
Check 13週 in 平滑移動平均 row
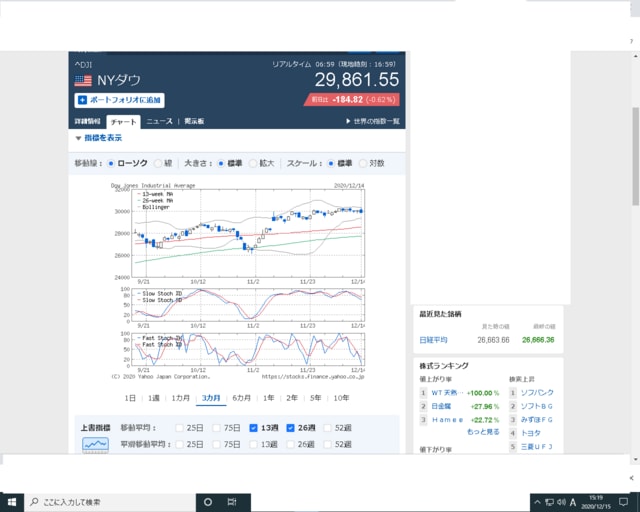tap(253, 444)
